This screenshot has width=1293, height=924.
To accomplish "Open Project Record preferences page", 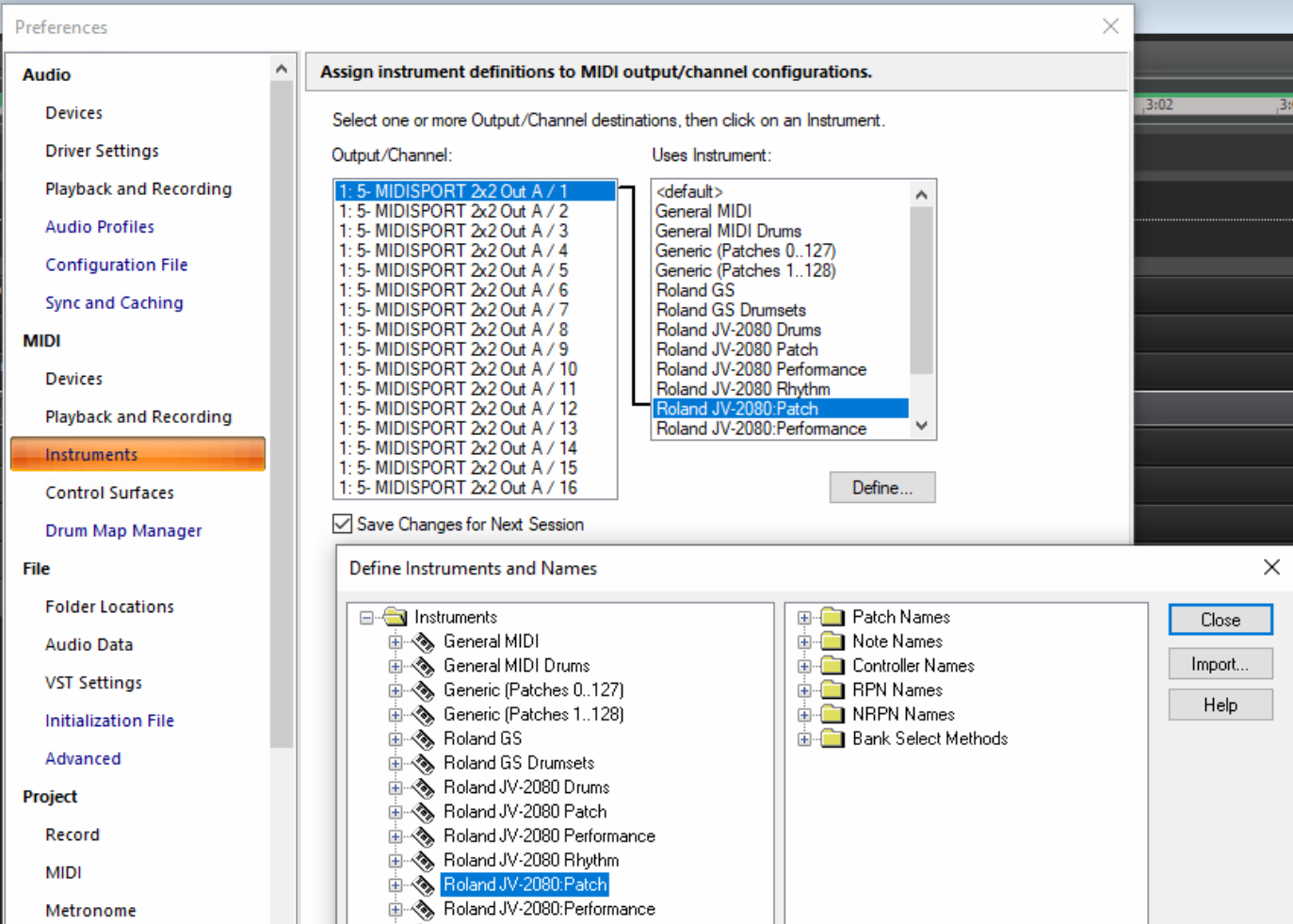I will pyautogui.click(x=73, y=835).
